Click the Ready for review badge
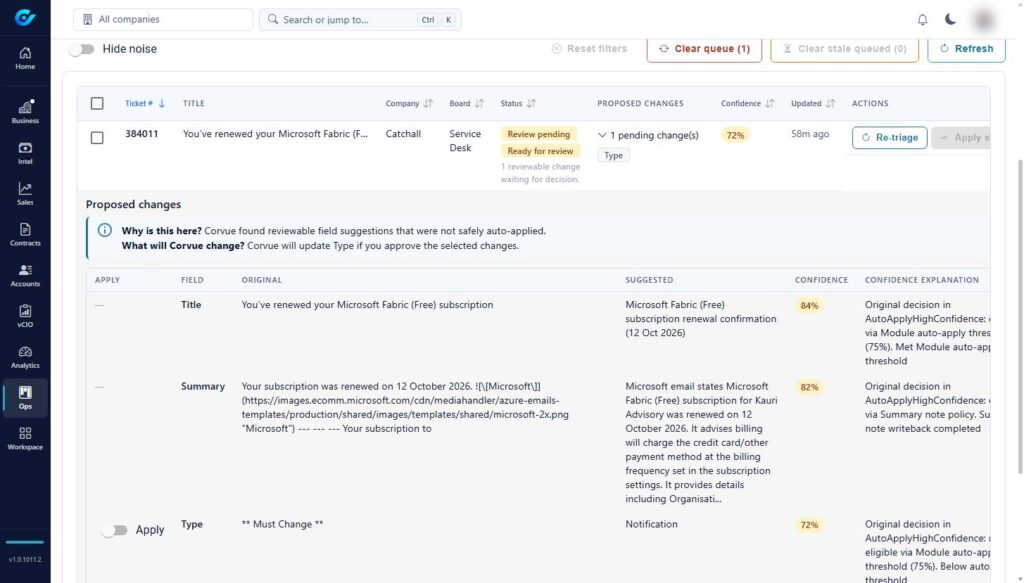The image size is (1024, 583). click(x=540, y=151)
